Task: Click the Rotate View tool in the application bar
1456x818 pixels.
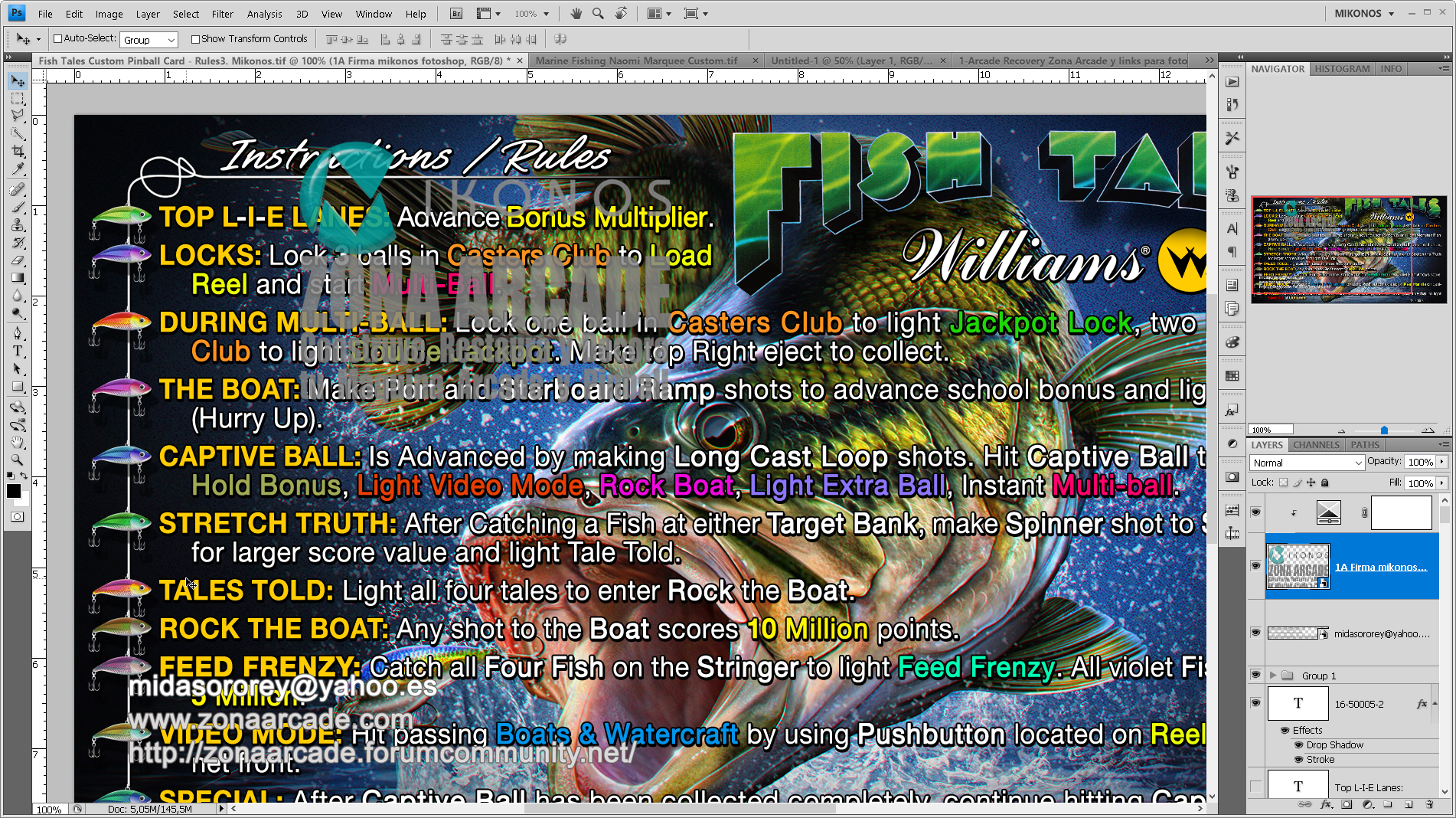Action: point(621,14)
